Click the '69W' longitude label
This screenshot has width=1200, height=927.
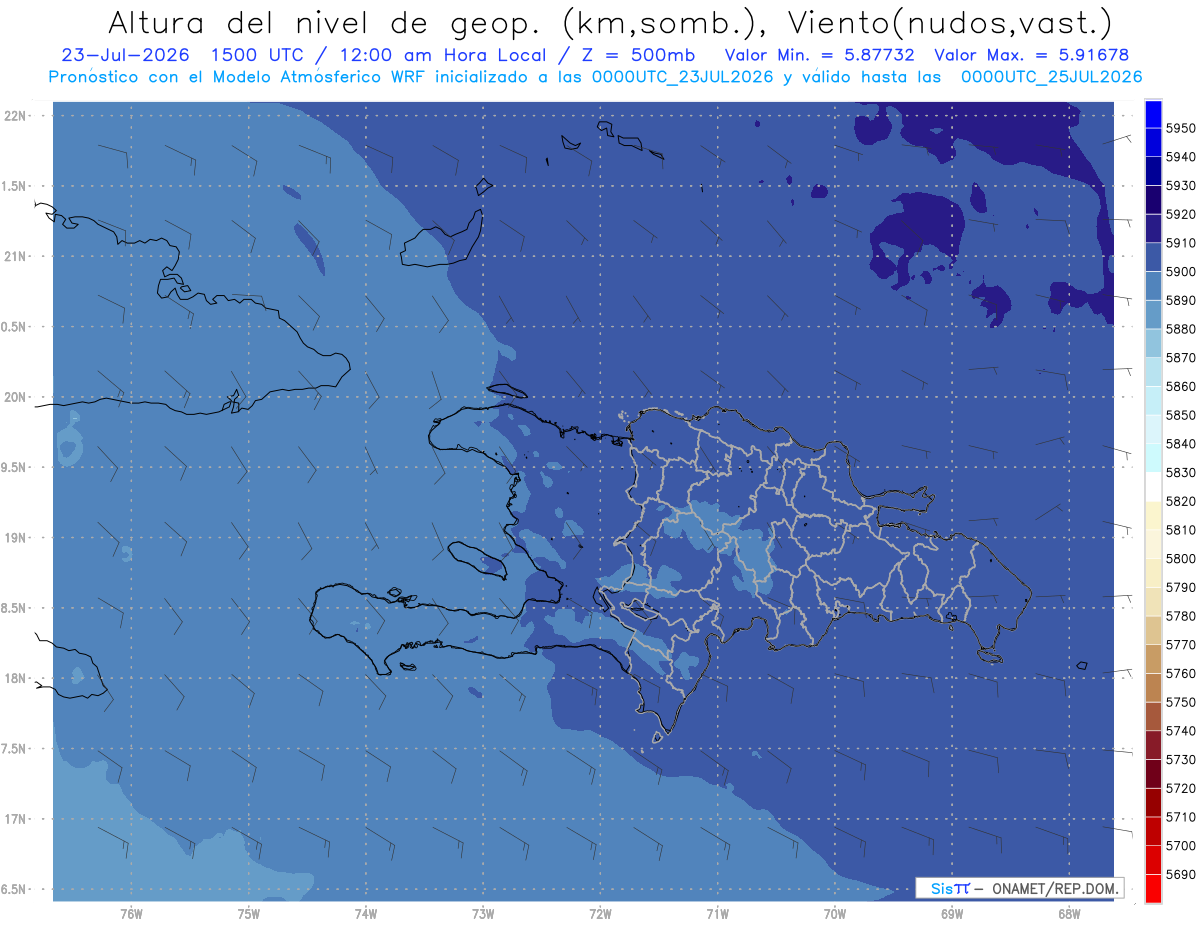coord(952,914)
